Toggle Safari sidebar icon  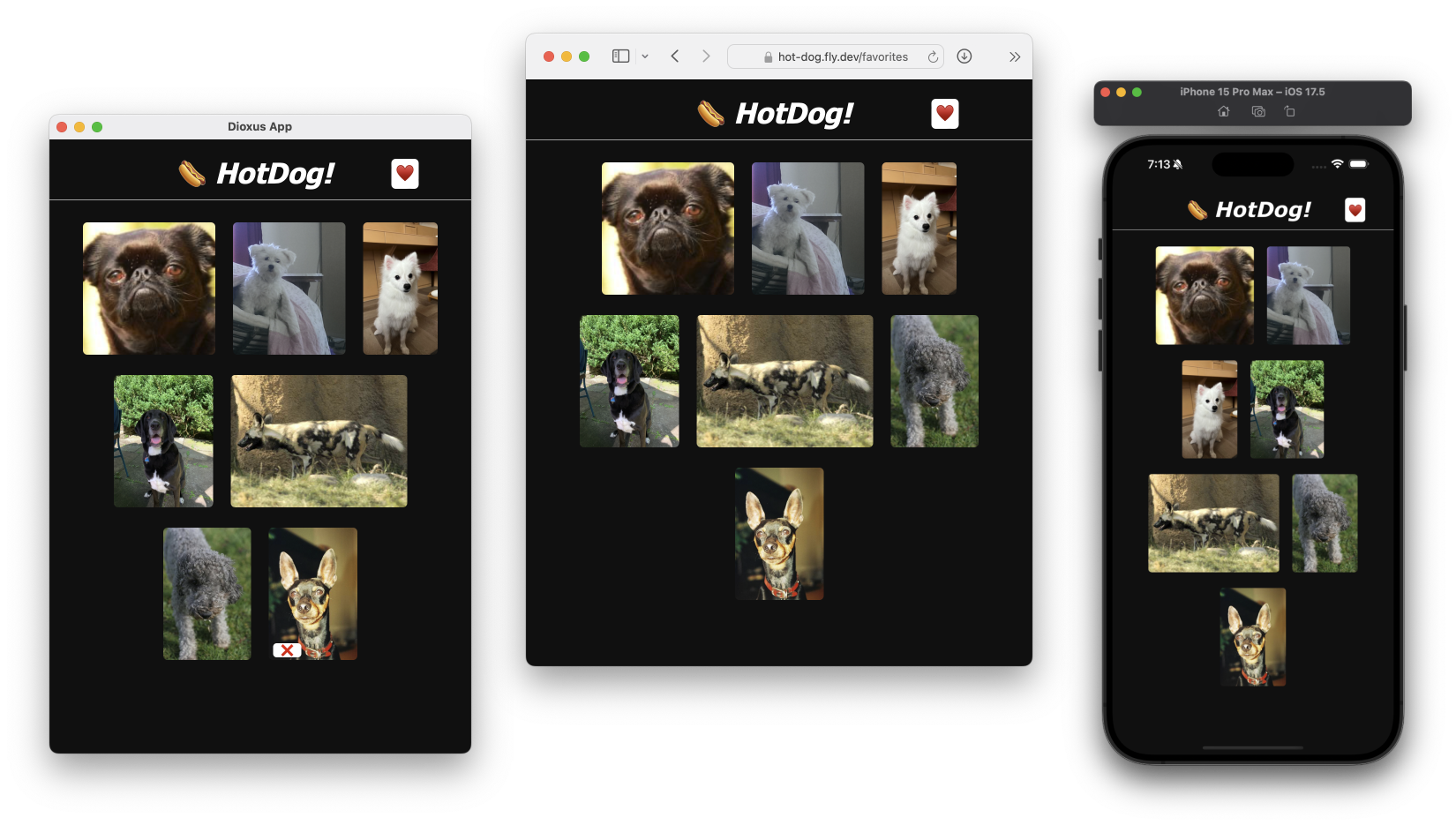(x=621, y=56)
